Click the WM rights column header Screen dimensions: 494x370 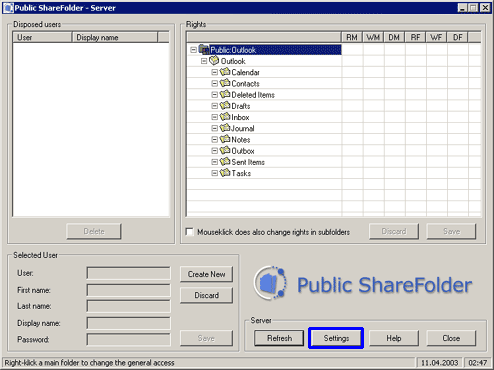pyautogui.click(x=373, y=37)
